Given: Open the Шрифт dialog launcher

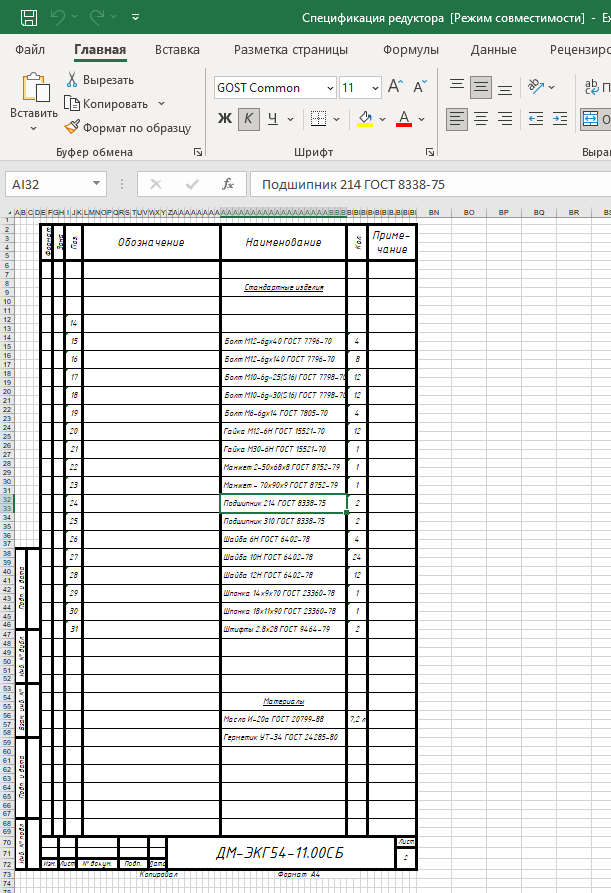Looking at the screenshot, I should point(430,152).
